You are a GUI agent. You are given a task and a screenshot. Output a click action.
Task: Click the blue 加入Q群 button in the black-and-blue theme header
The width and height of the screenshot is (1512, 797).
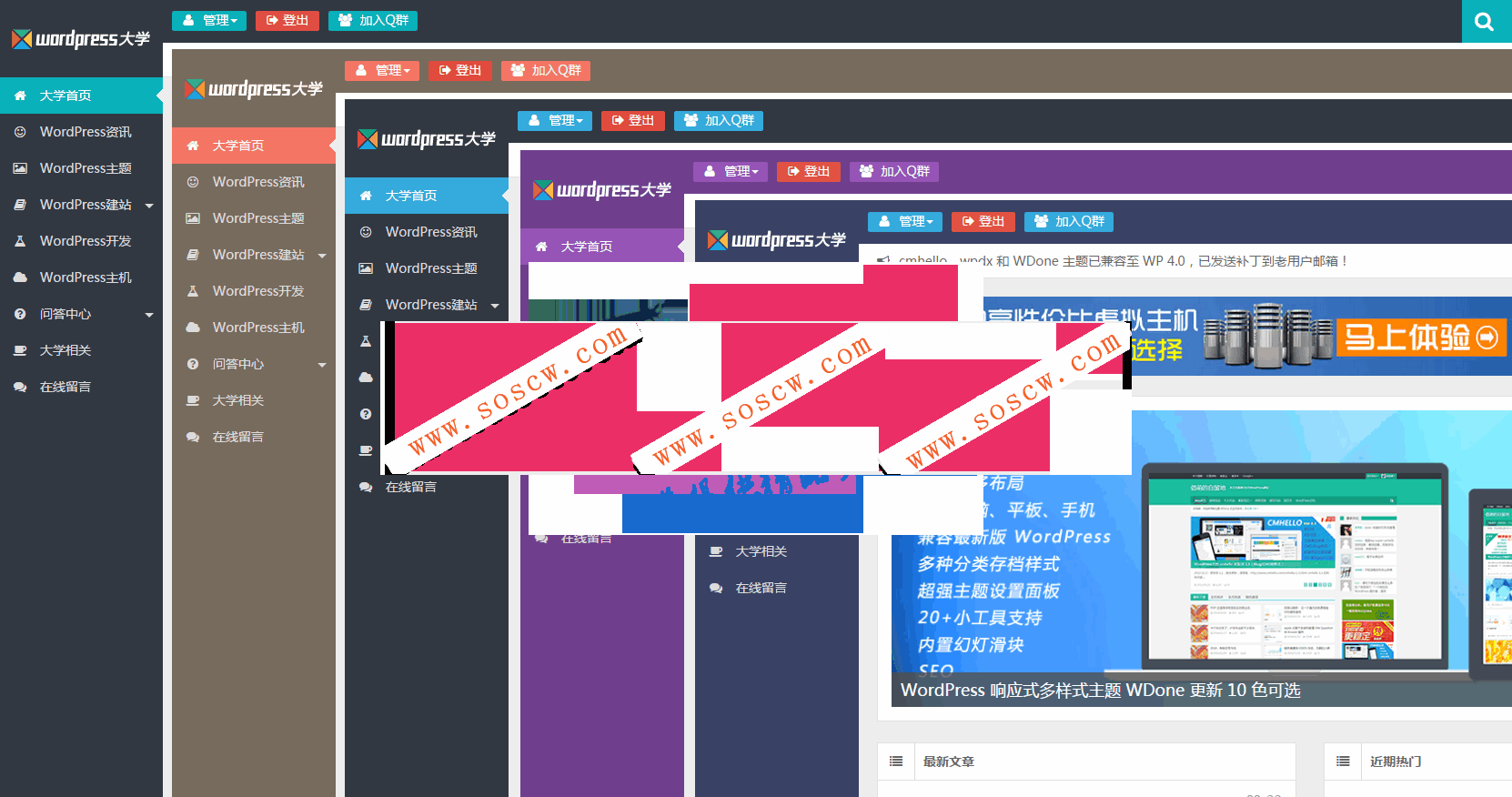(x=719, y=120)
